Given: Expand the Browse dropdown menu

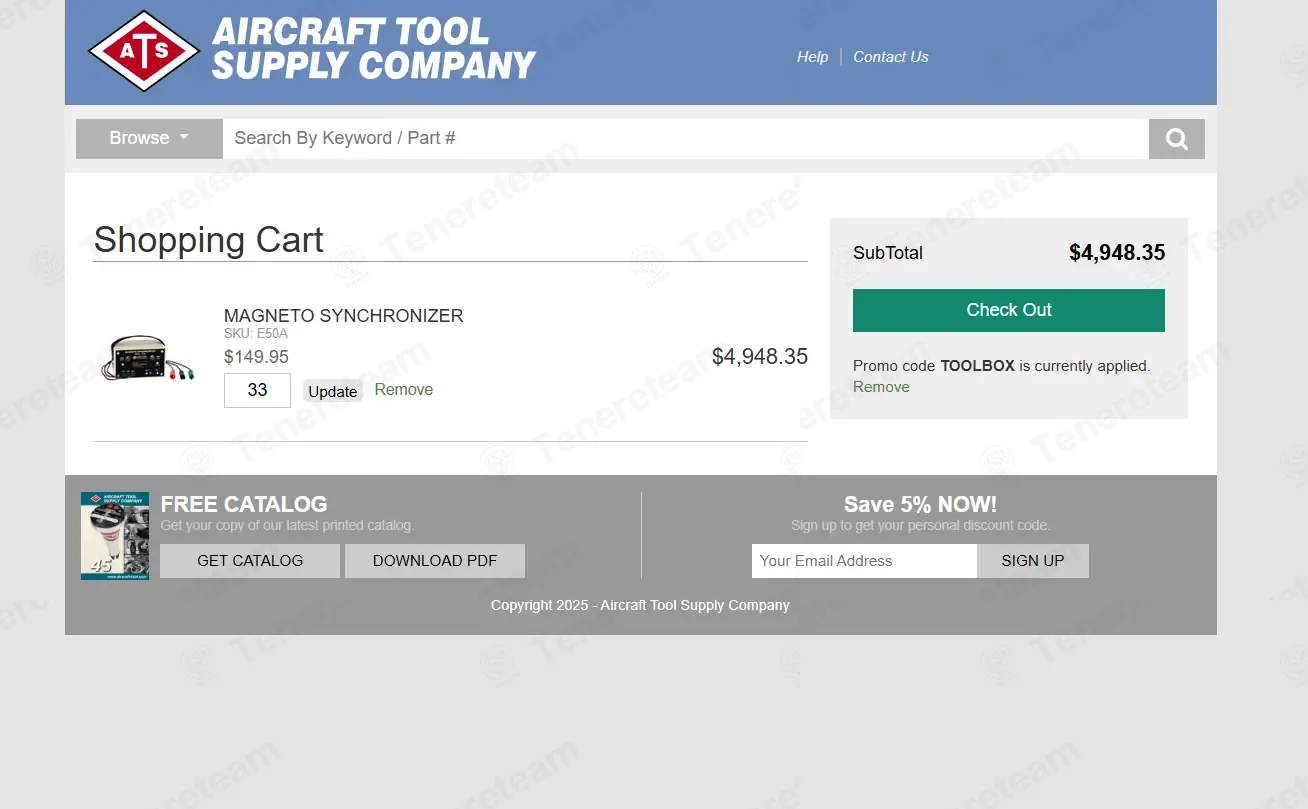Looking at the screenshot, I should coord(149,139).
